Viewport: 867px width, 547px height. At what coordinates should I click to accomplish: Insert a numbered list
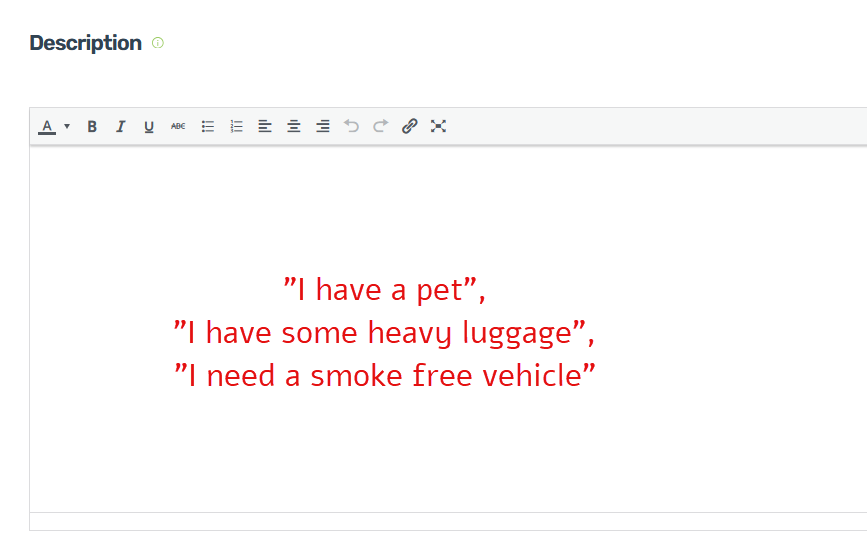(x=237, y=126)
